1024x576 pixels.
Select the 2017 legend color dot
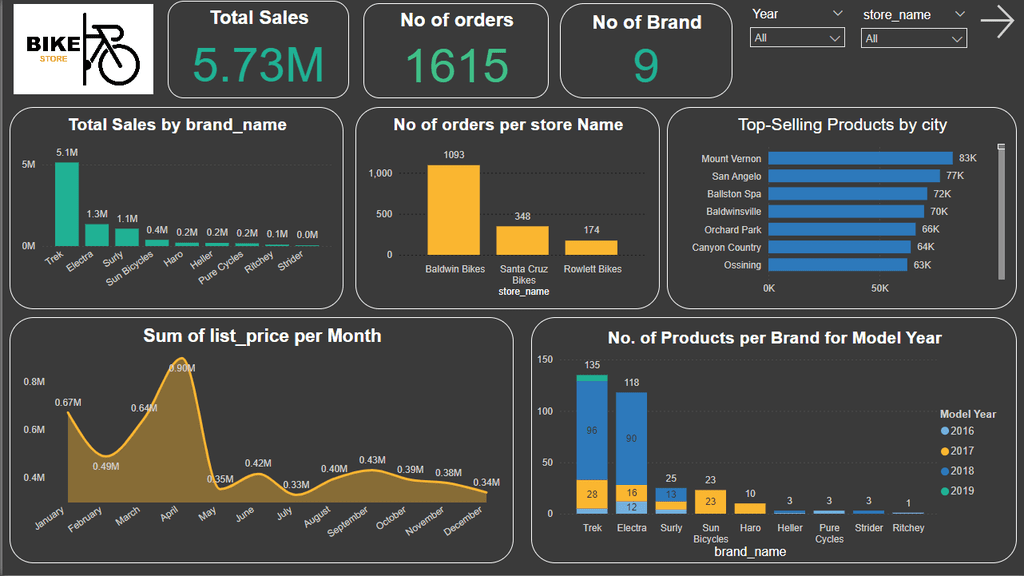944,451
